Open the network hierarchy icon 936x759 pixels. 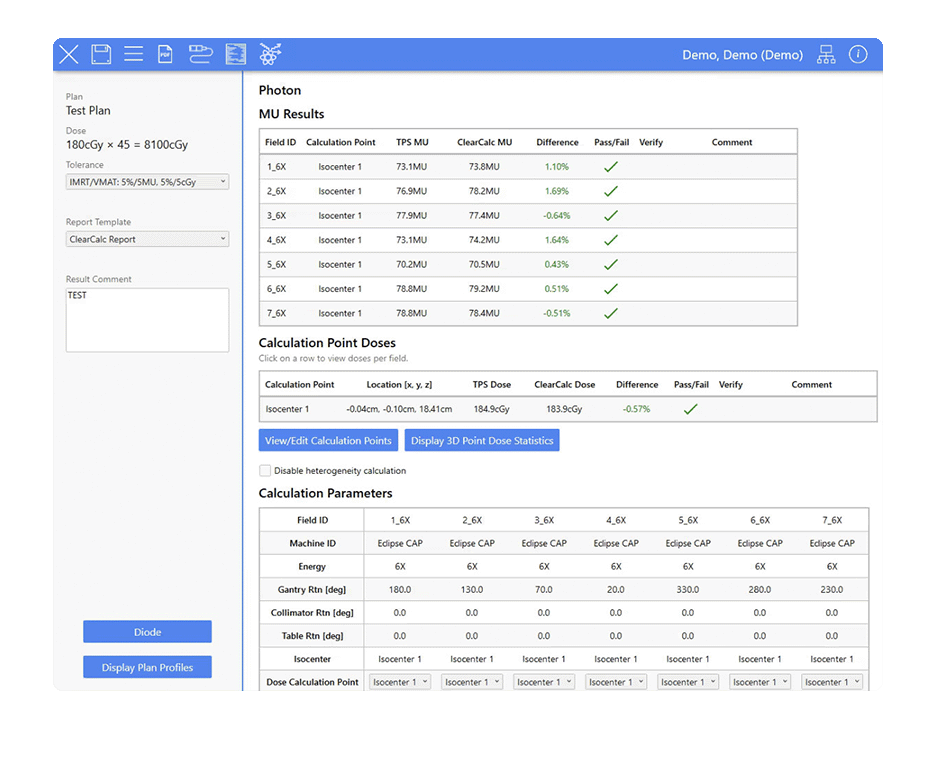[x=826, y=54]
